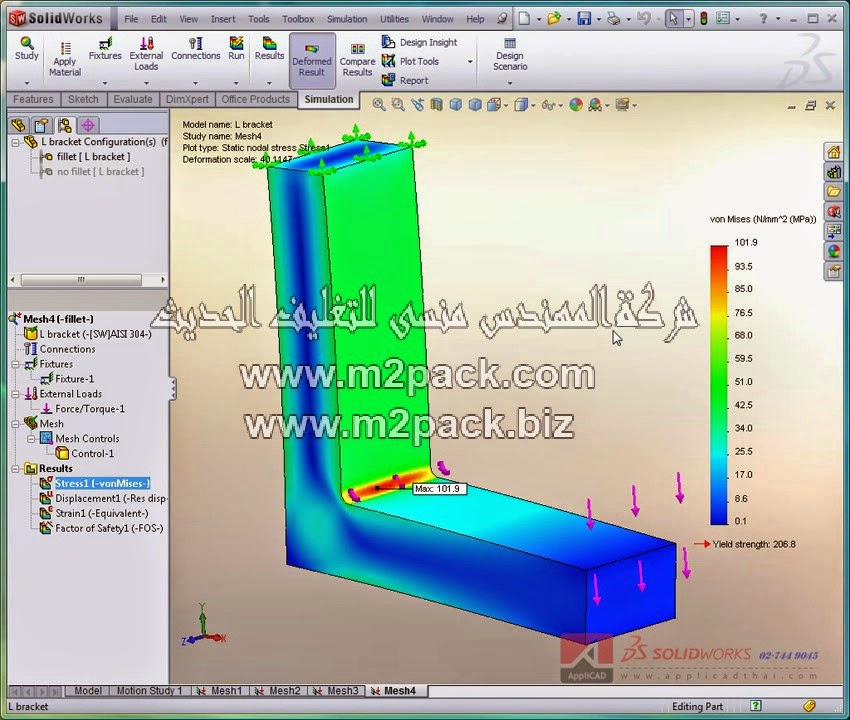The image size is (850, 720).
Task: Open the Fixtures tool
Action: pyautogui.click(x=105, y=48)
